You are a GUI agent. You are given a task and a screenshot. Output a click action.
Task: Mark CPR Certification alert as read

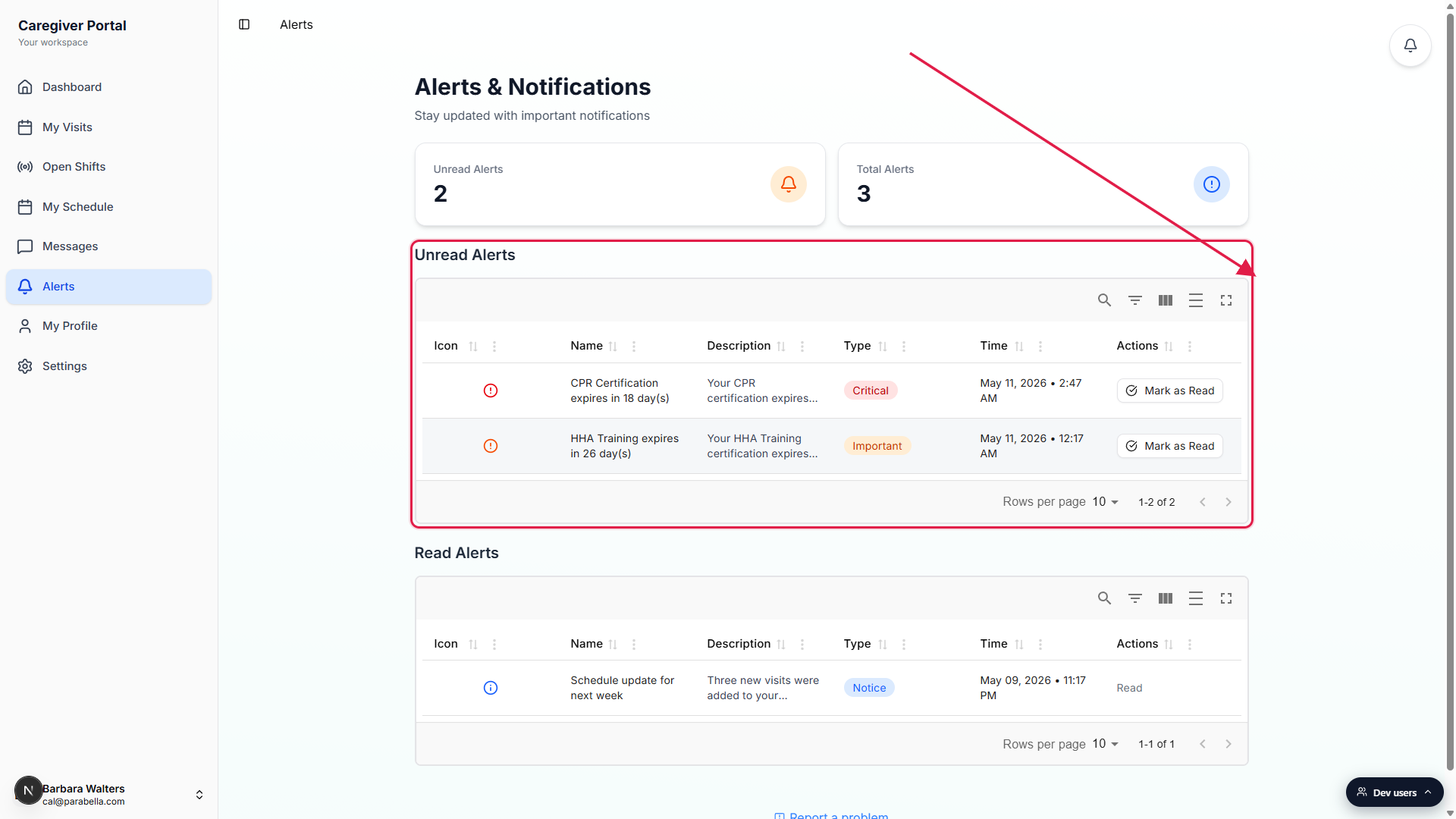pyautogui.click(x=1169, y=391)
